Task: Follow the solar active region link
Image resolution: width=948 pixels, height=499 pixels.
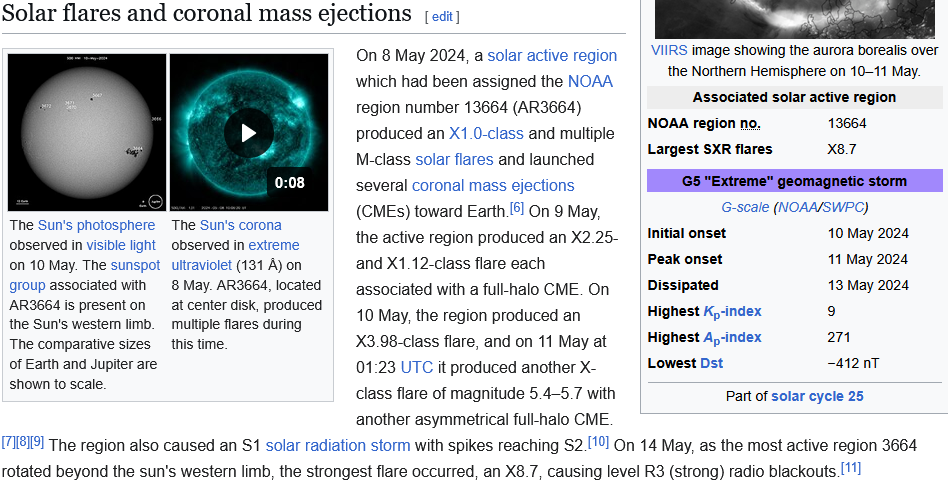Action: (552, 56)
